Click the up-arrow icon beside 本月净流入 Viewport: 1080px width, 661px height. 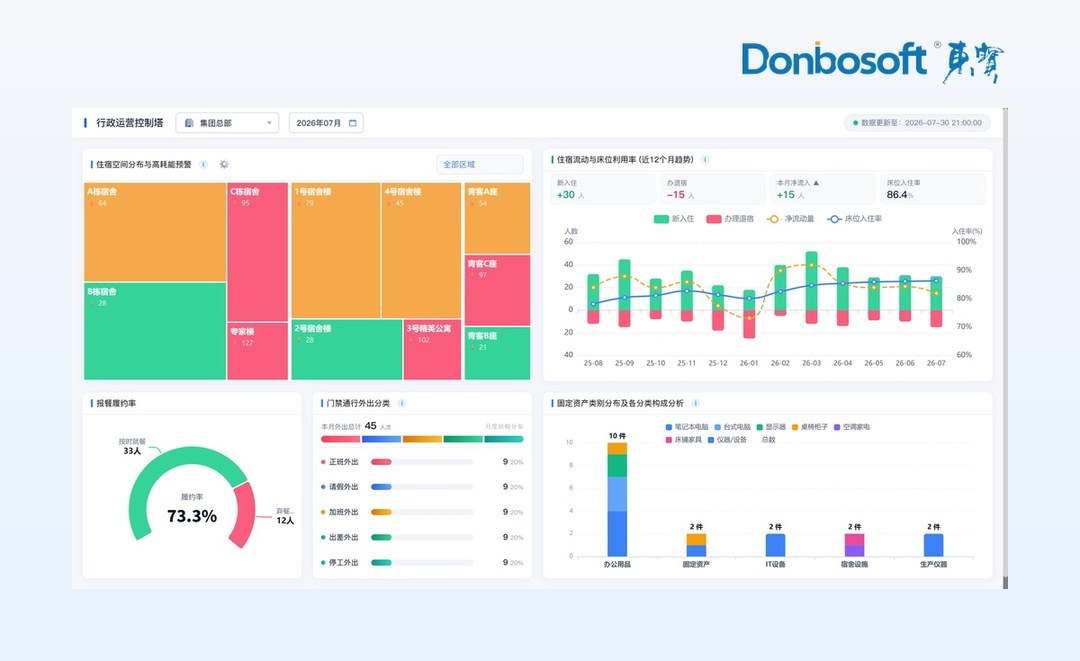(816, 183)
